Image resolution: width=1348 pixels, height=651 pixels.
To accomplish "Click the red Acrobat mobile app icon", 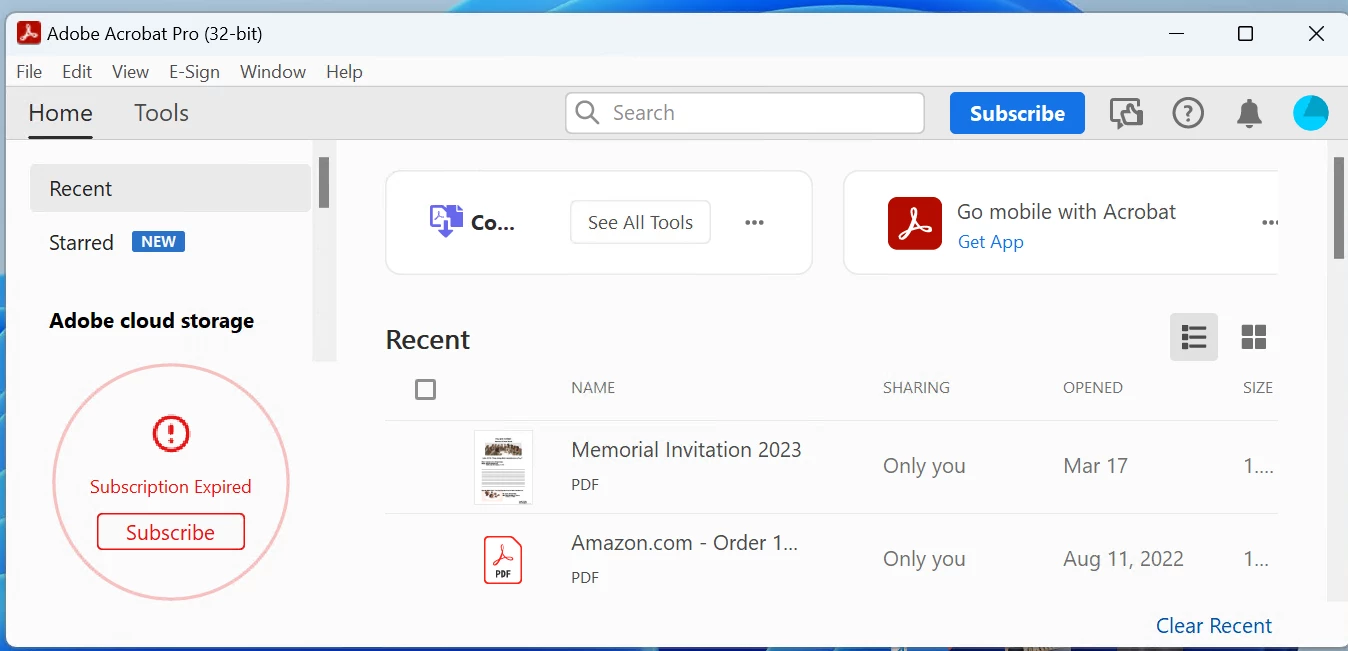I will tap(915, 223).
